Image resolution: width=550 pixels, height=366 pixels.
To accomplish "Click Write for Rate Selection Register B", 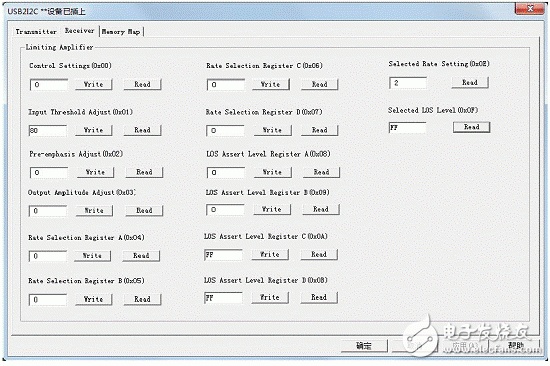I will [94, 299].
